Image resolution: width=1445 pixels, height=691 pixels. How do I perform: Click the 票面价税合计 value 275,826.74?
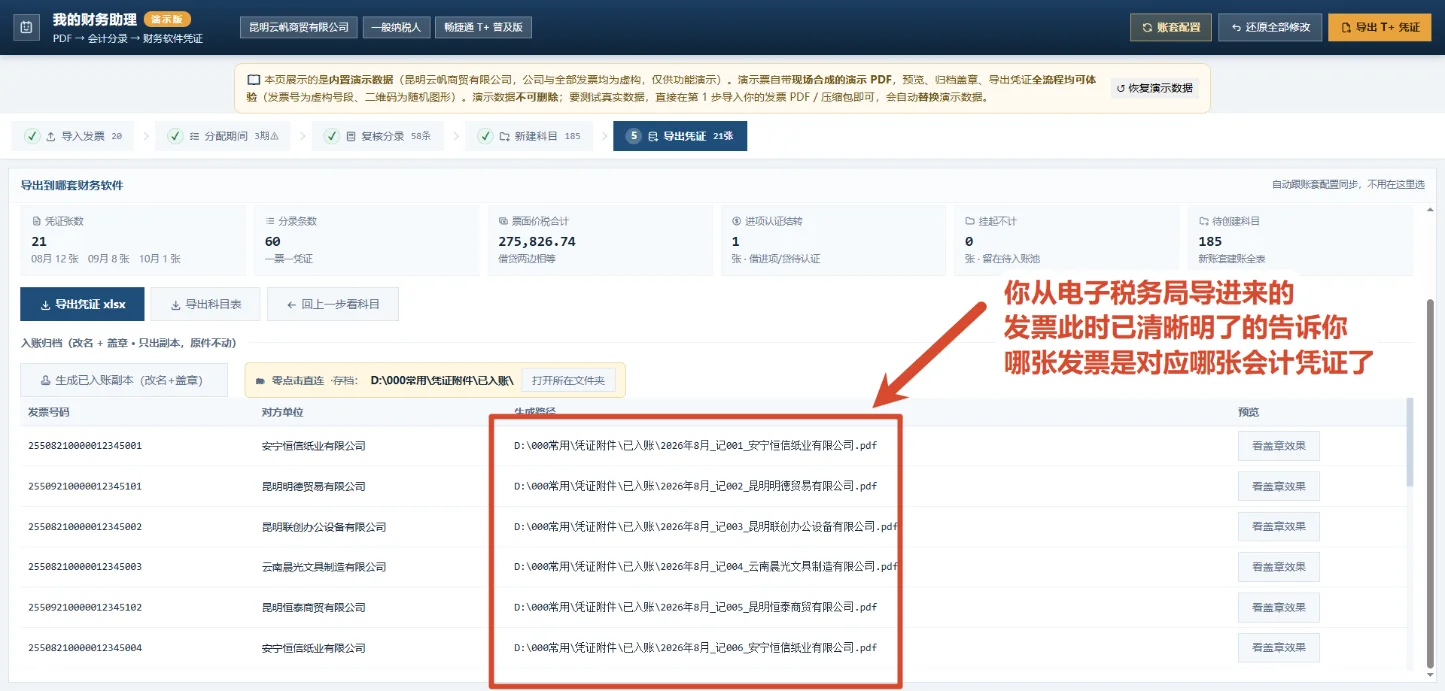[537, 241]
